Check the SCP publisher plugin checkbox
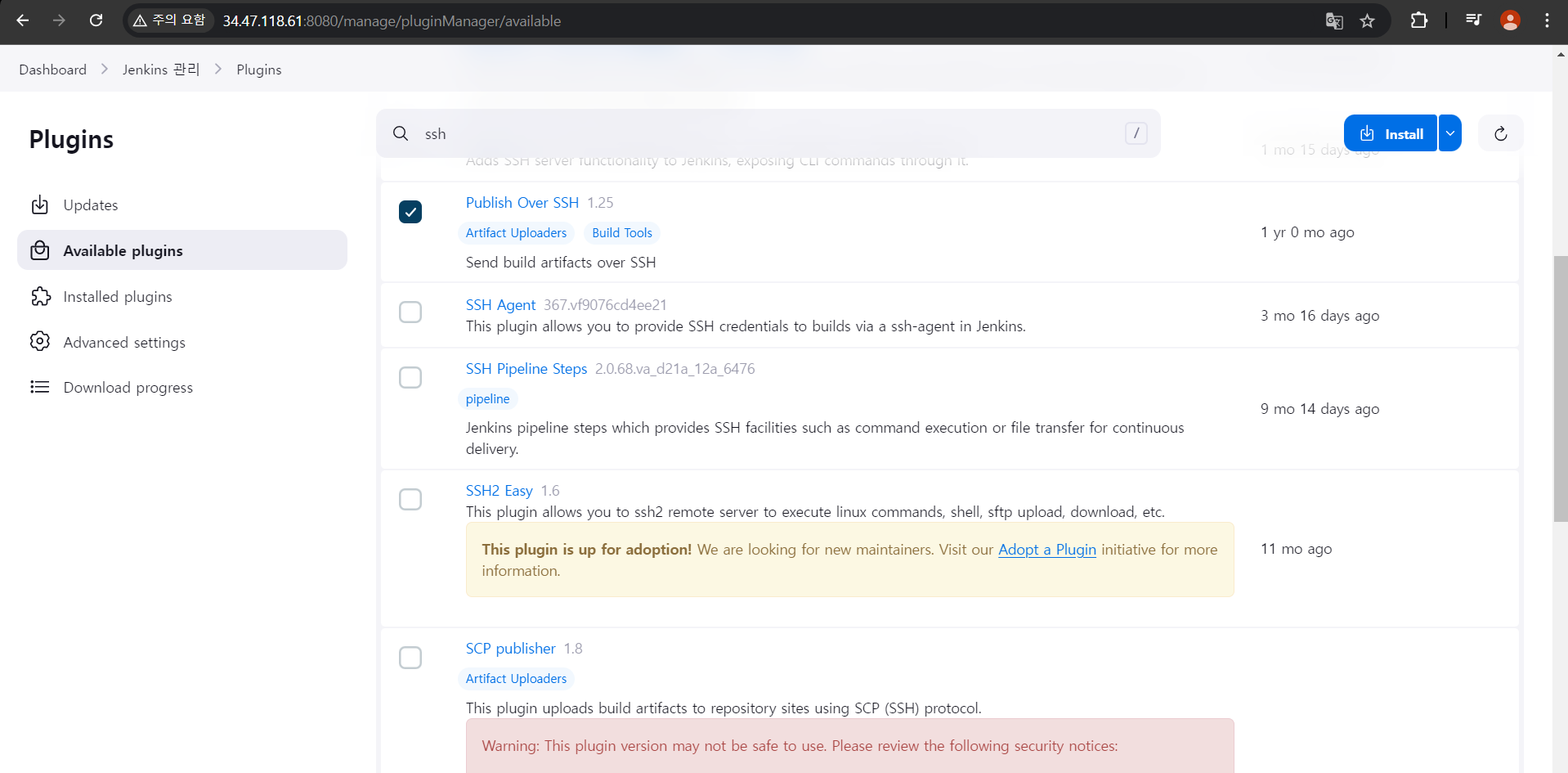Viewport: 1568px width, 773px height. pos(410,658)
